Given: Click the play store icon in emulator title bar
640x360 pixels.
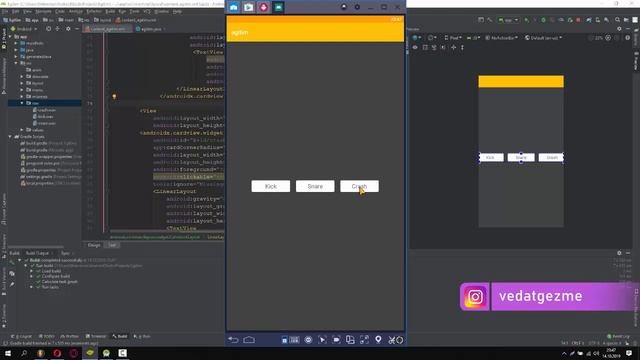Looking at the screenshot, I should point(249,7).
